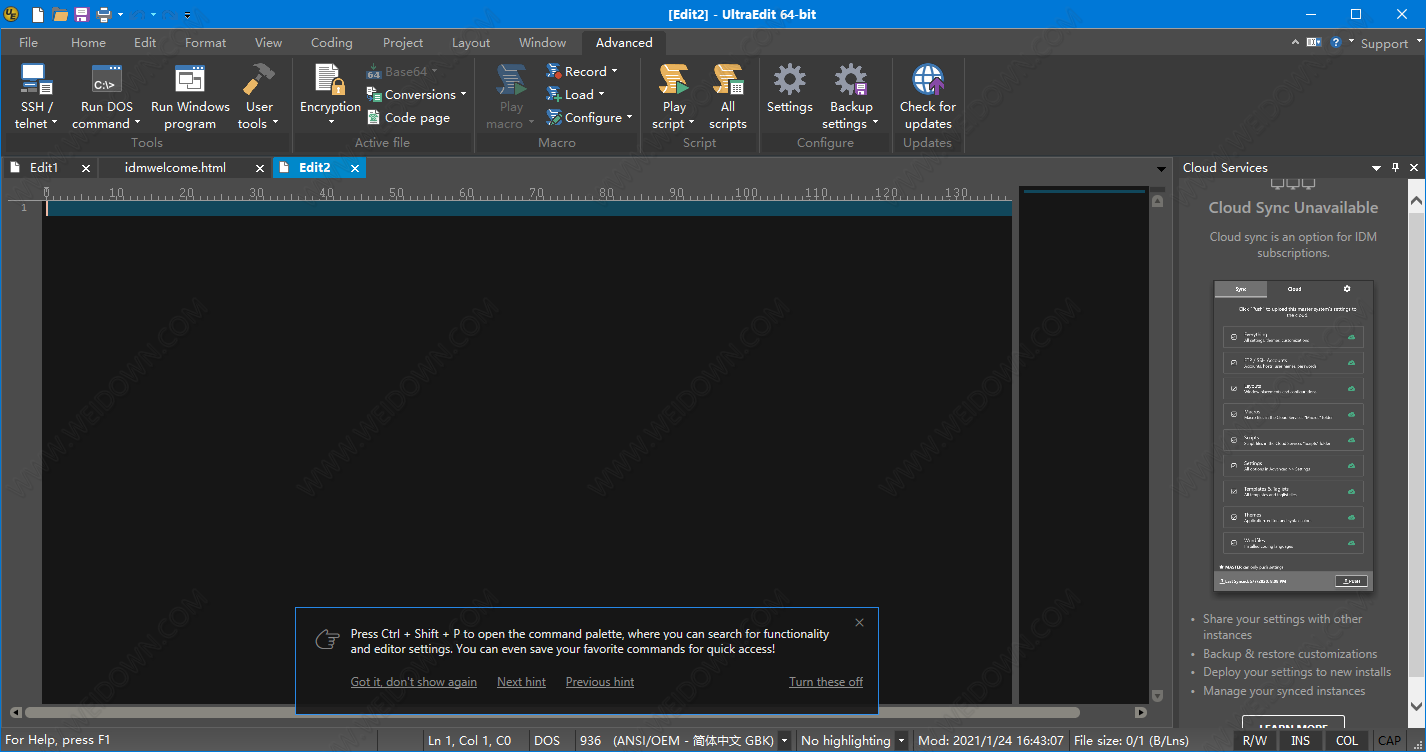Click the Open folder icon in title bar
Viewport: 1426px width, 752px height.
[x=60, y=14]
